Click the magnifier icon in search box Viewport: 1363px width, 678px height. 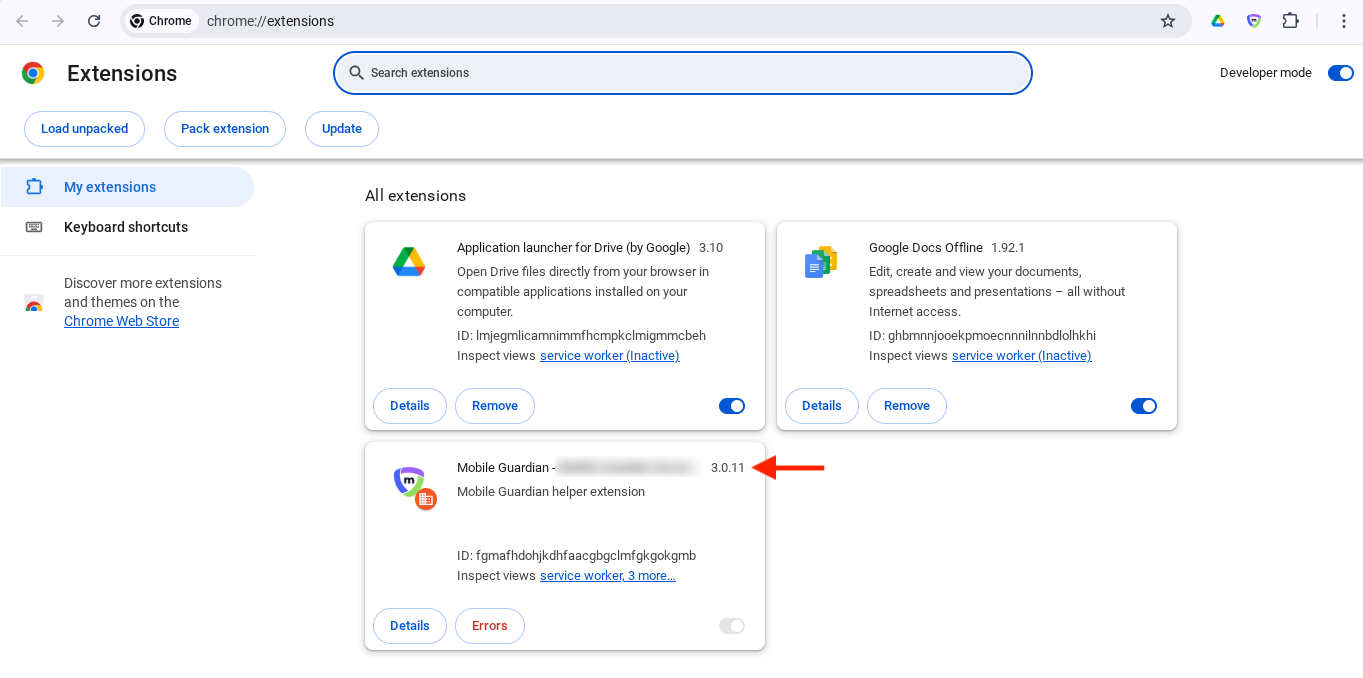tap(356, 73)
